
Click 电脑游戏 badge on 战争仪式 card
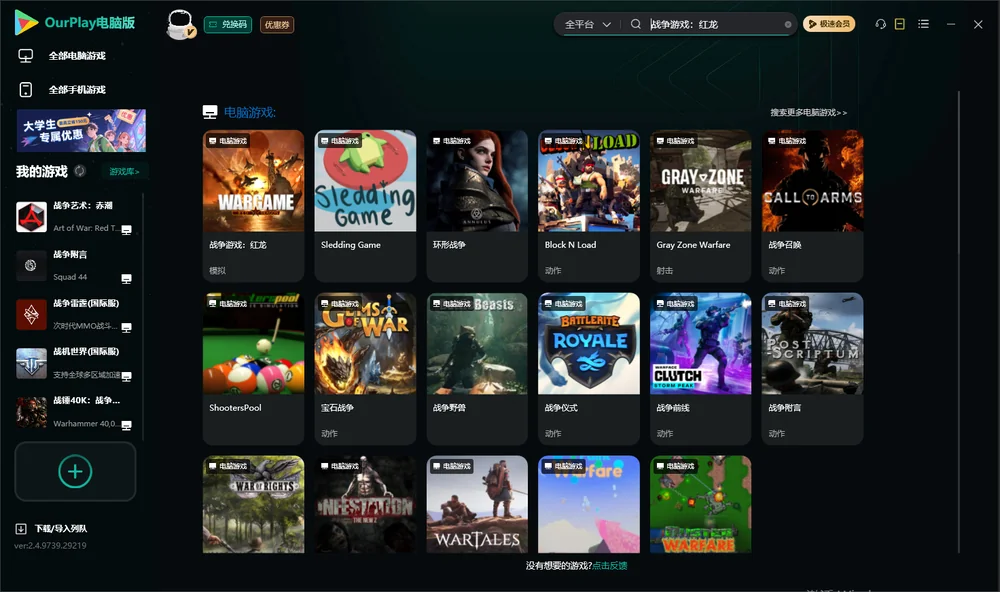(x=562, y=304)
